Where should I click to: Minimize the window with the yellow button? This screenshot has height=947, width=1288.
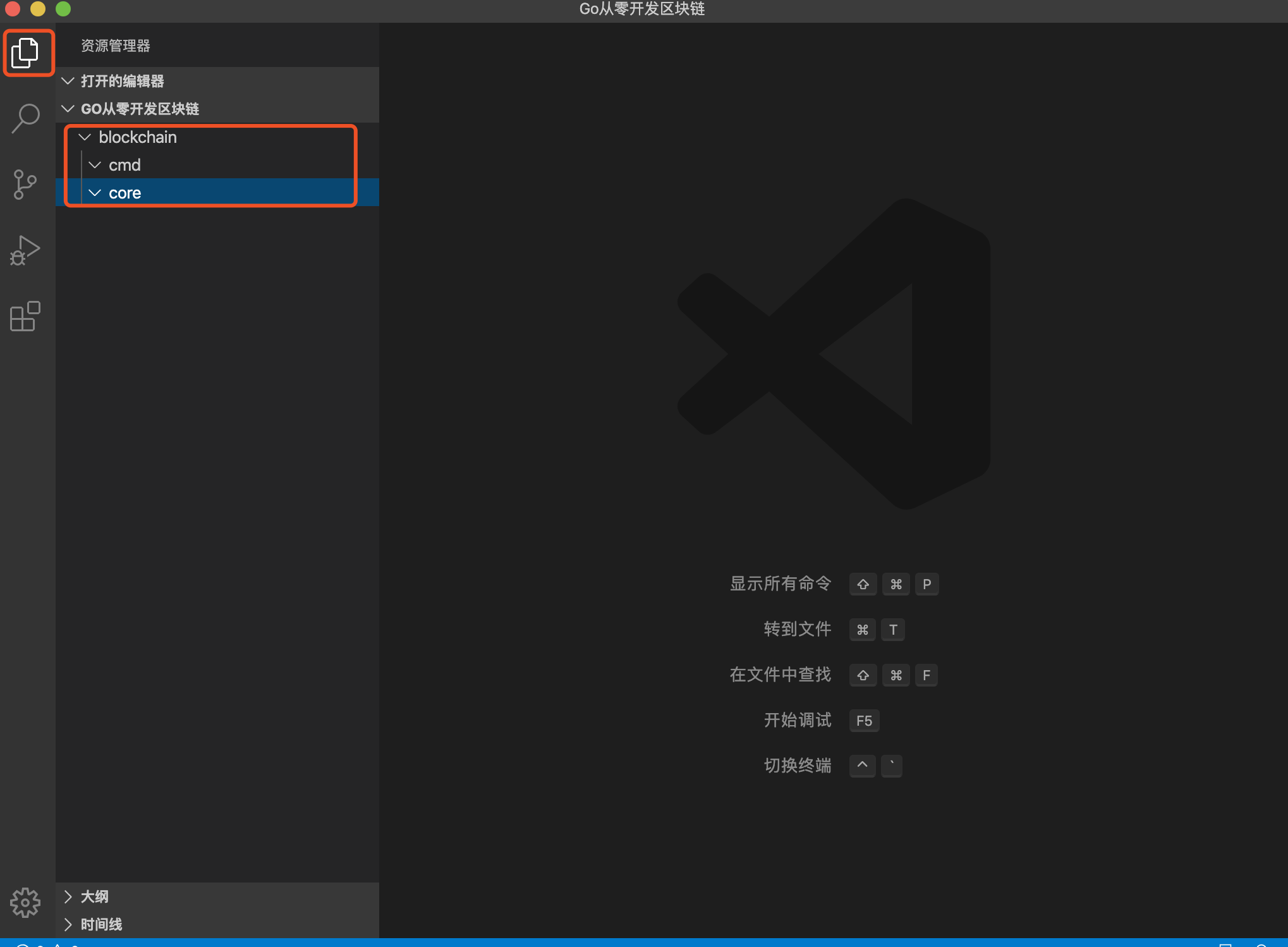point(38,9)
